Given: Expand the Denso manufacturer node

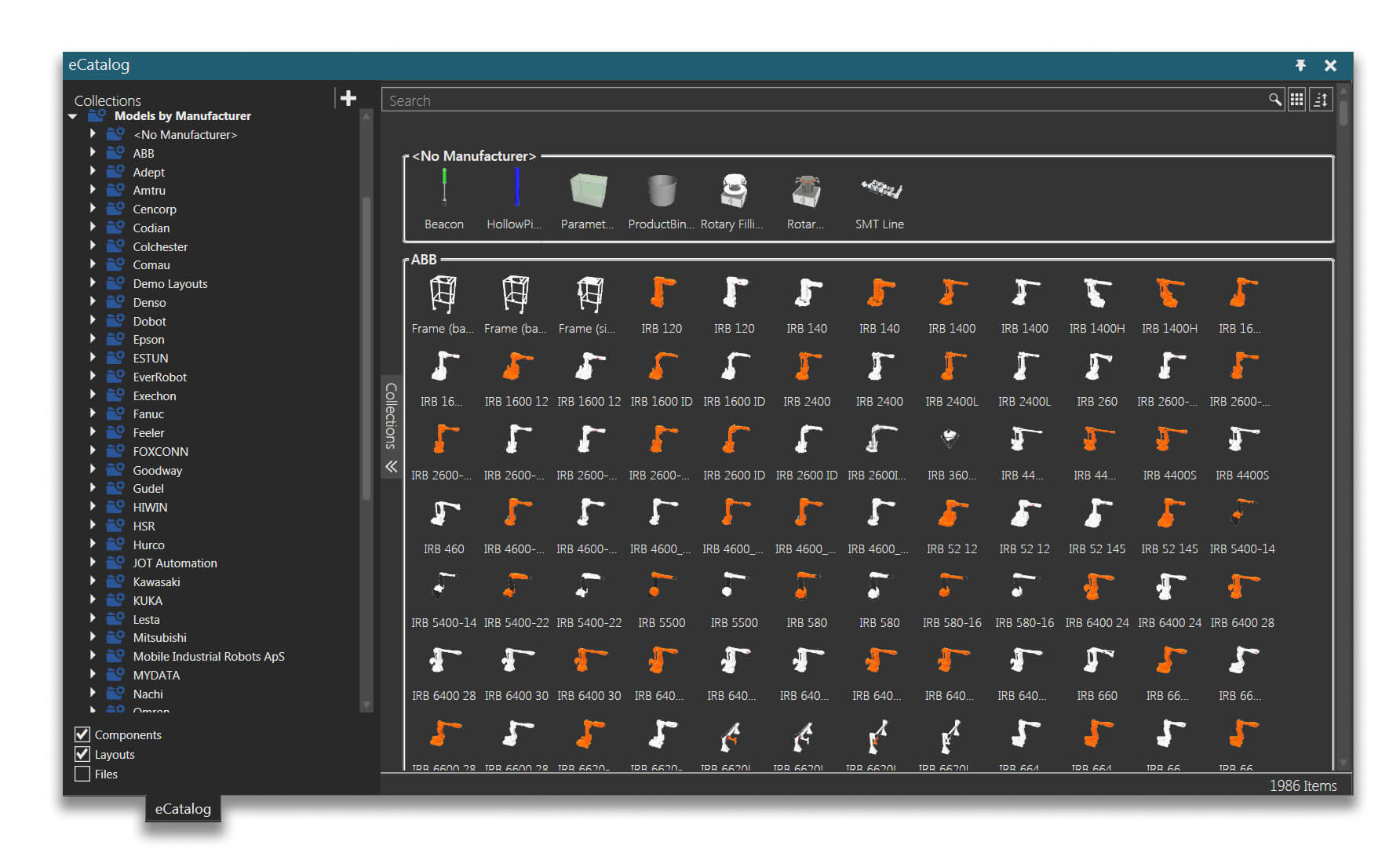Looking at the screenshot, I should [x=93, y=301].
